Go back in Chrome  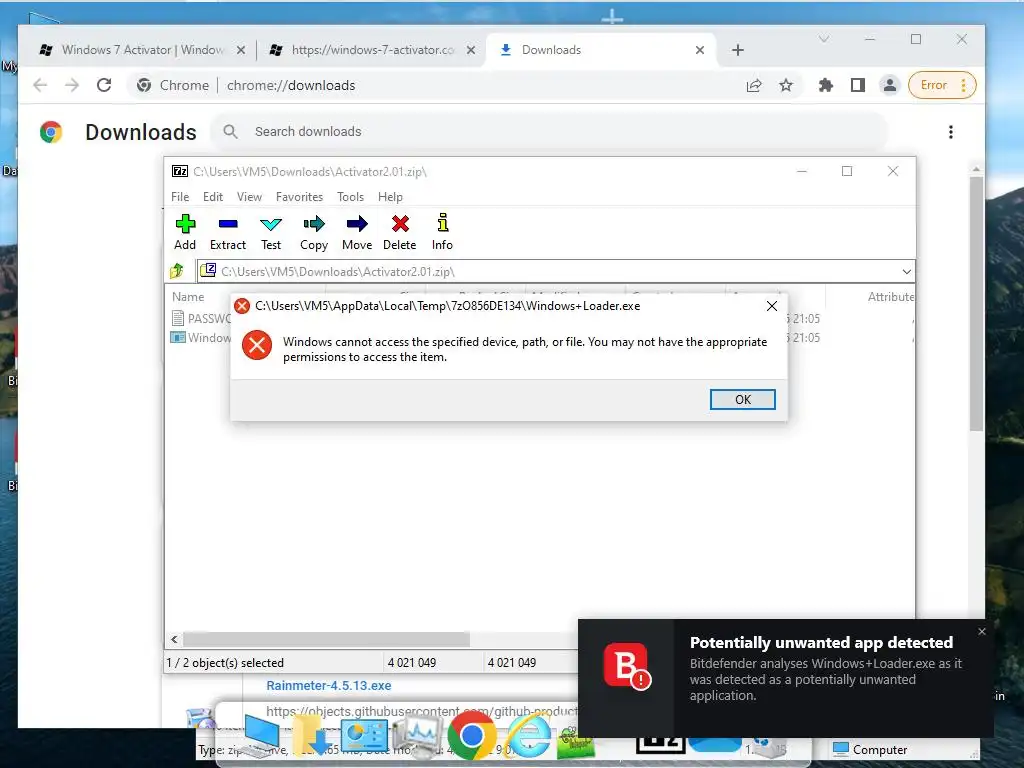[x=40, y=85]
